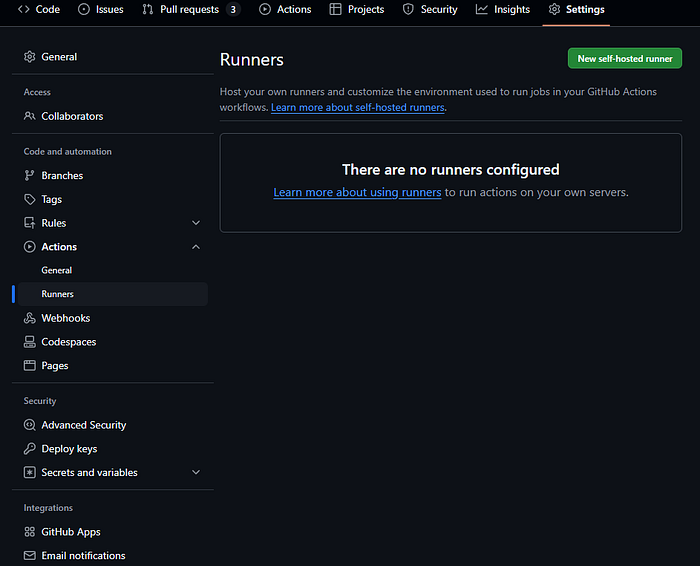Click the Settings gear icon in top navigation

point(554,9)
